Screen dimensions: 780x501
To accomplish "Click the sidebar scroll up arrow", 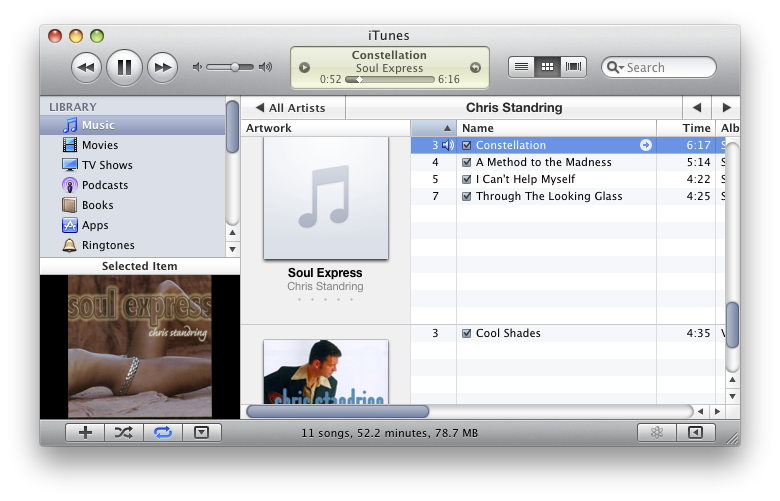I will coord(232,232).
